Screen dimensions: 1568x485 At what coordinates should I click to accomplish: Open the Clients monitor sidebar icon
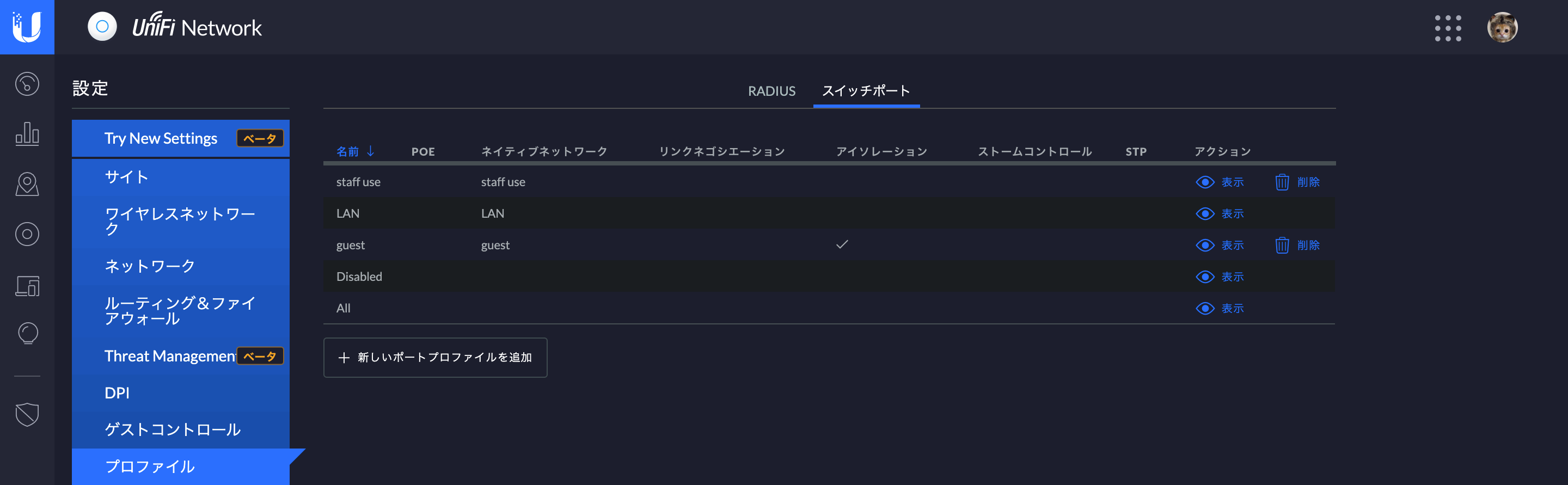(x=27, y=285)
